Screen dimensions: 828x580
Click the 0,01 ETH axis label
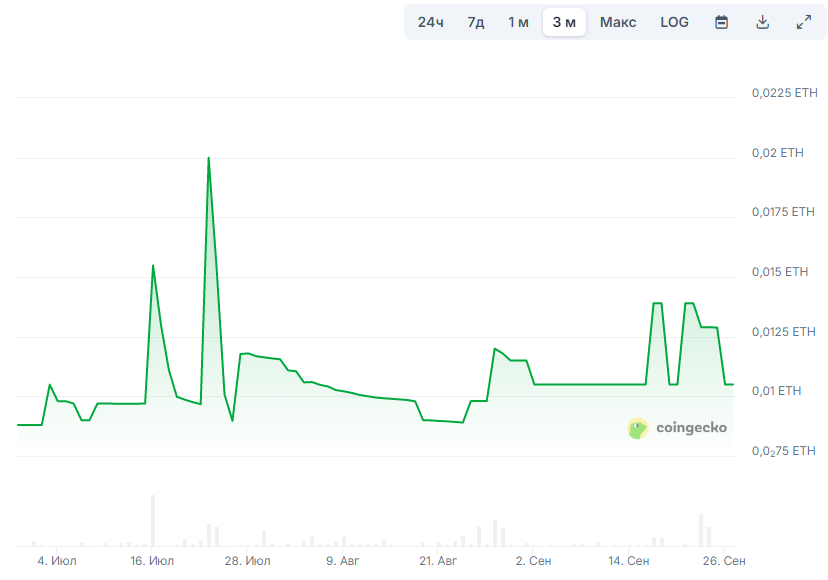click(776, 391)
